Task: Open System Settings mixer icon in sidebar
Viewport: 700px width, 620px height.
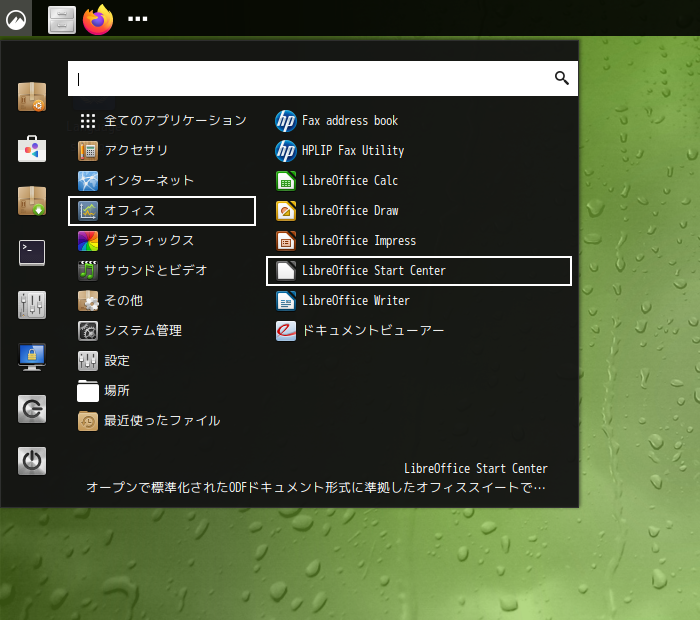Action: point(32,305)
